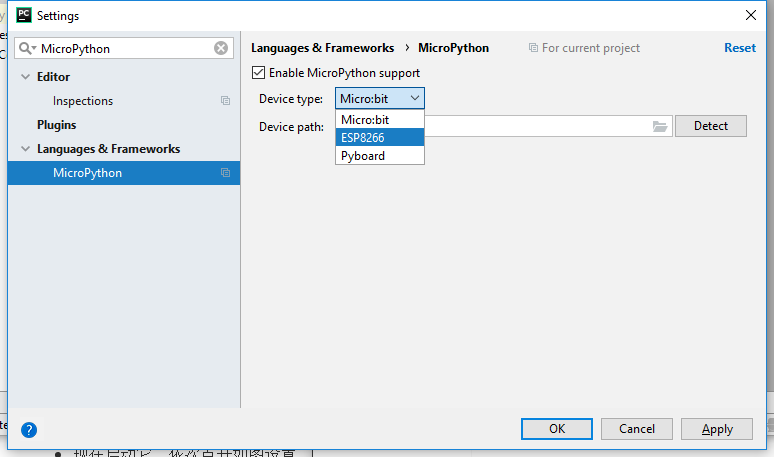Collapse the Editor tree section
Image resolution: width=774 pixels, height=457 pixels.
26,77
